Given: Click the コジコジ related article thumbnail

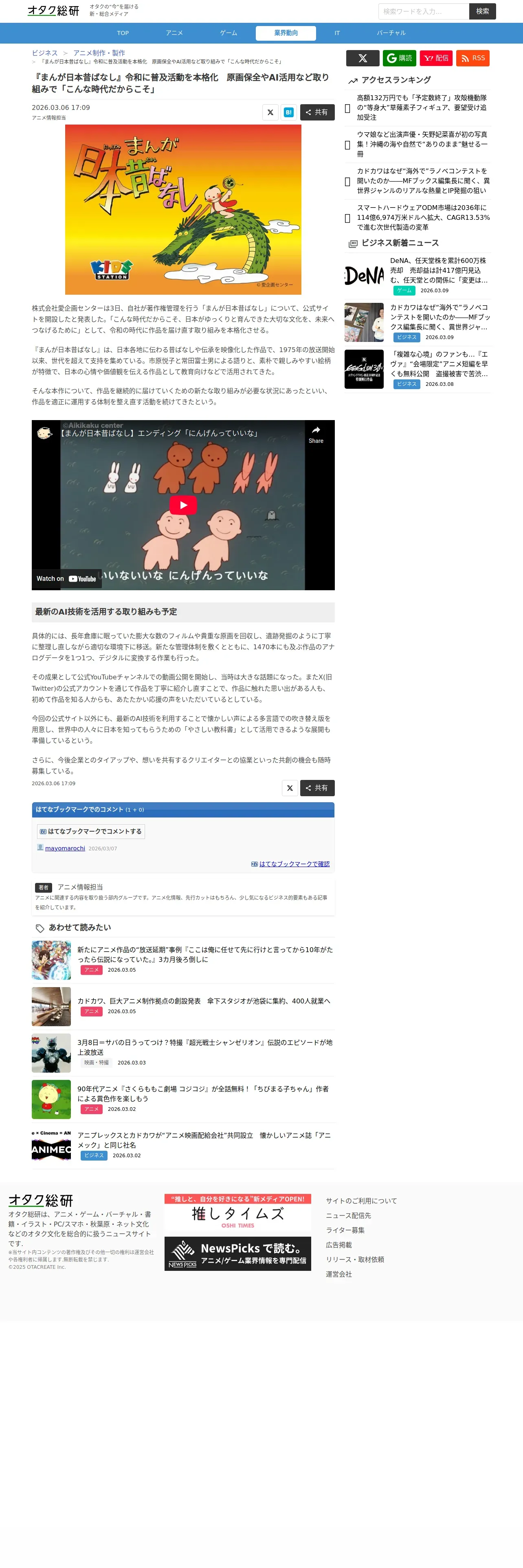Looking at the screenshot, I should click(x=51, y=1099).
